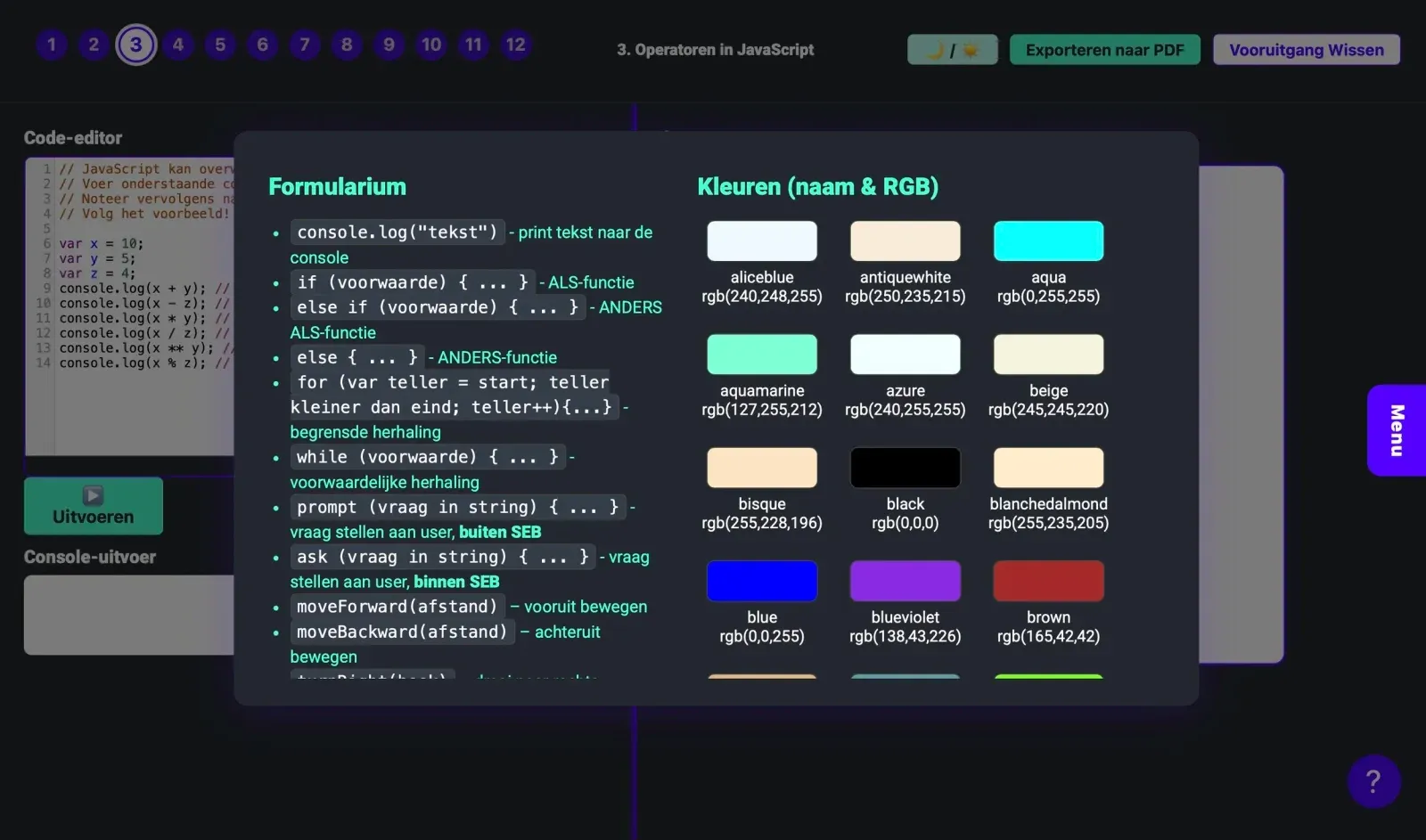Click editor line var x = 10;
The image size is (1426, 840).
click(102, 243)
